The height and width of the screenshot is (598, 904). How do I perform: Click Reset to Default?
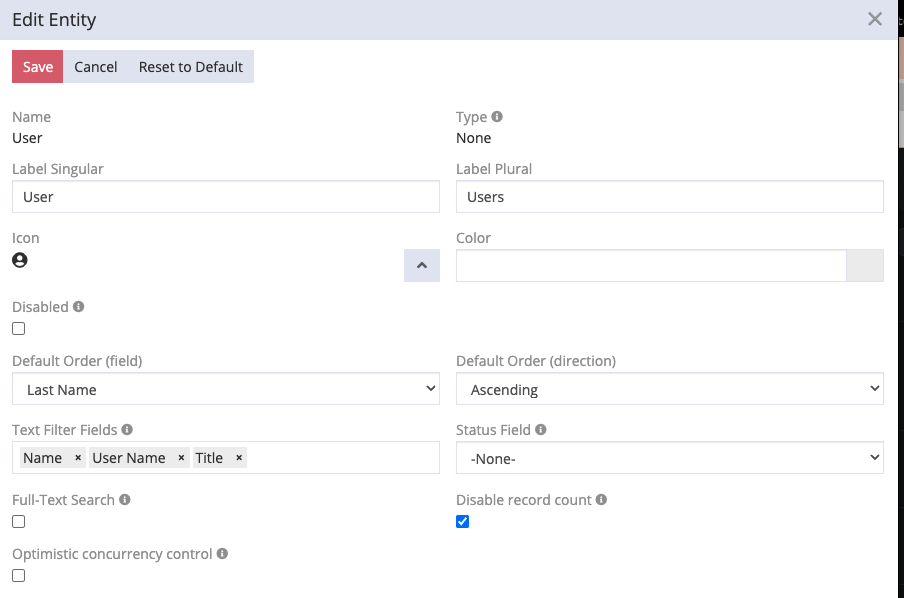coord(190,66)
